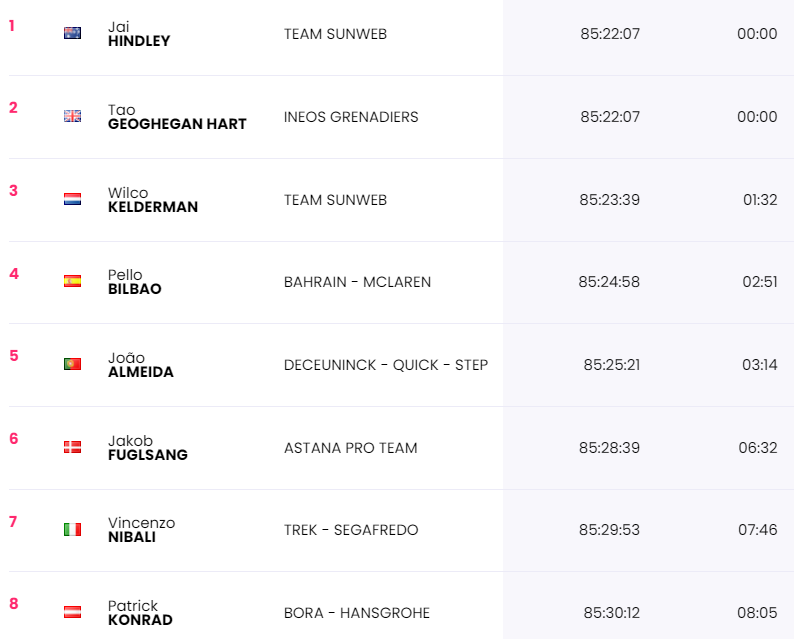This screenshot has height=639, width=805.
Task: Select the Trek - Segafredo team name
Action: pos(351,530)
